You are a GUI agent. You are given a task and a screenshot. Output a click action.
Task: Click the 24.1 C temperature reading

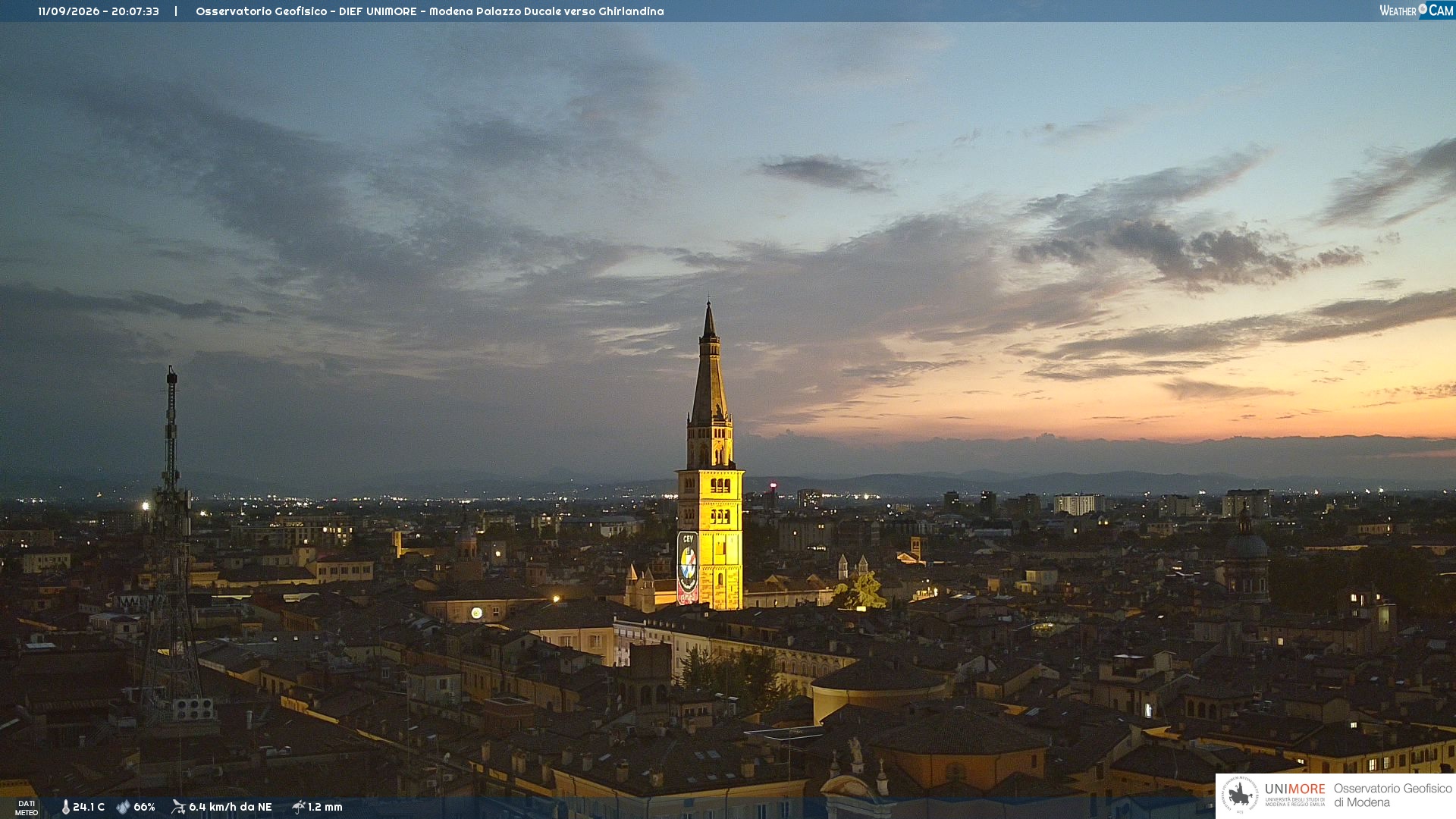coord(89,807)
